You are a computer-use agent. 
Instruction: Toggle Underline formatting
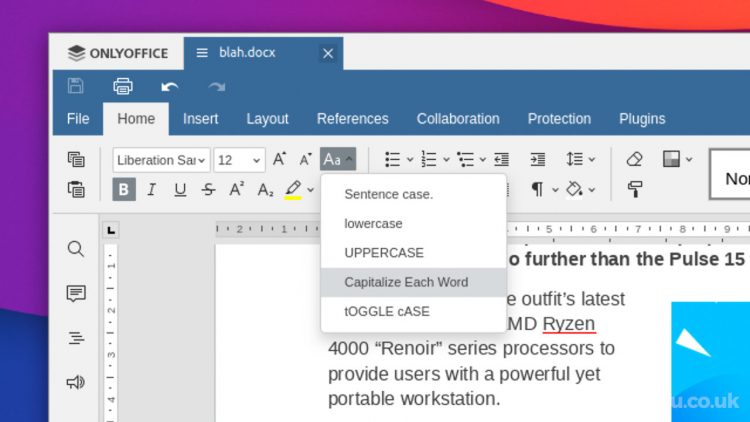click(x=180, y=189)
